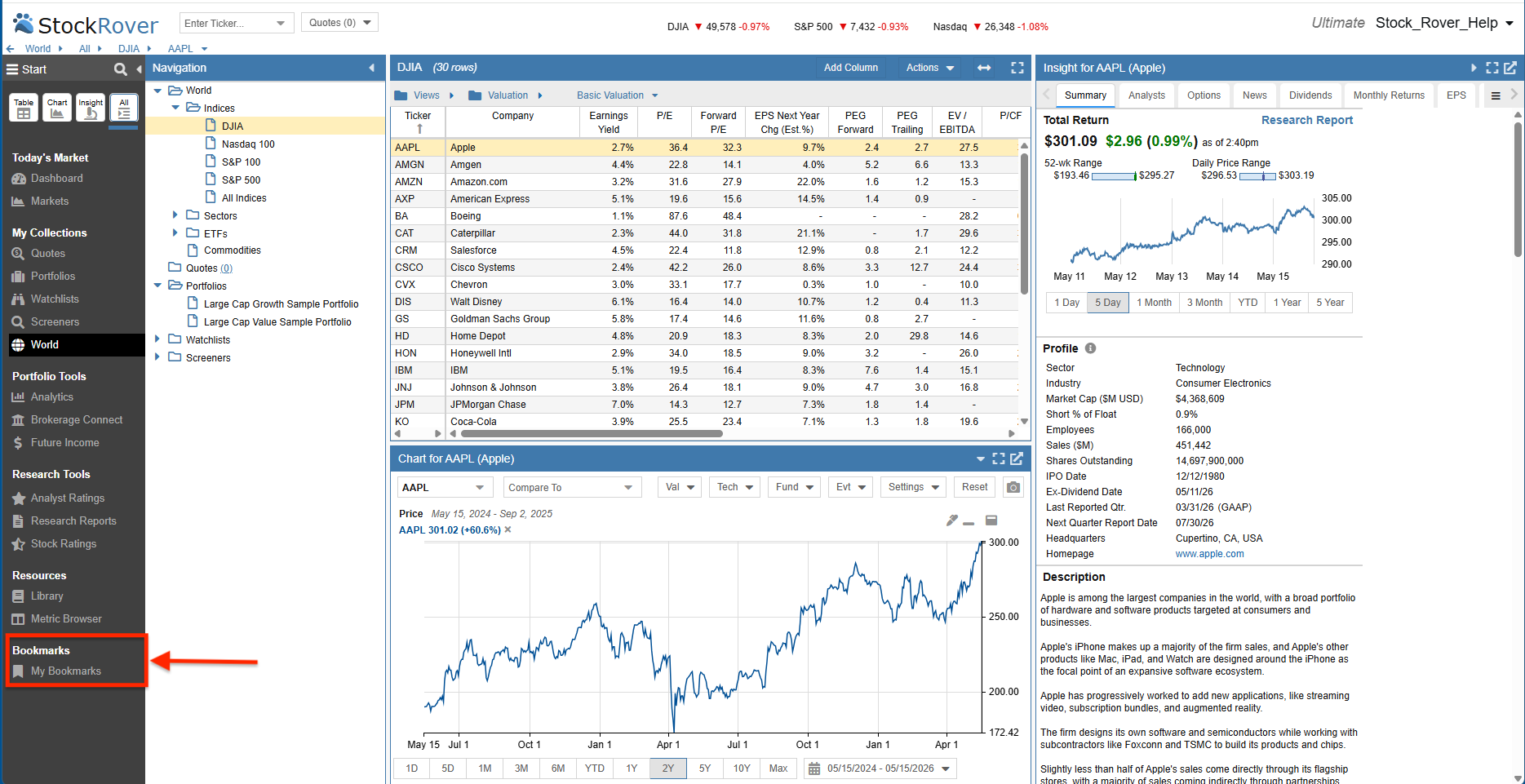Screen dimensions: 1525x784
Task: Click the Add Column button
Action: [851, 68]
